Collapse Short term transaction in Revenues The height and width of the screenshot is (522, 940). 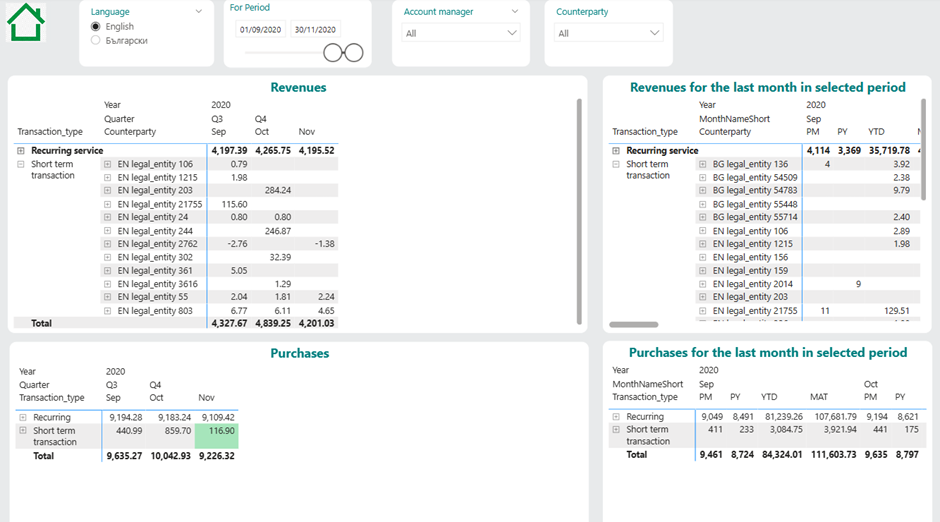21,164
